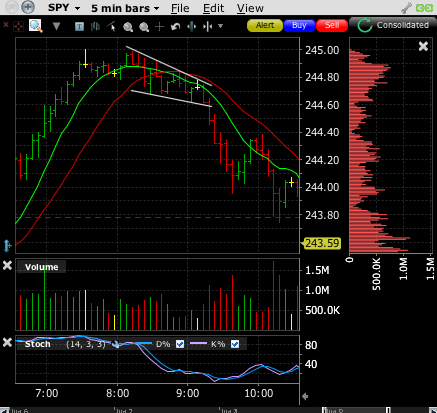Close the Stoch indicator panel
The width and height of the screenshot is (437, 413).
(7, 342)
